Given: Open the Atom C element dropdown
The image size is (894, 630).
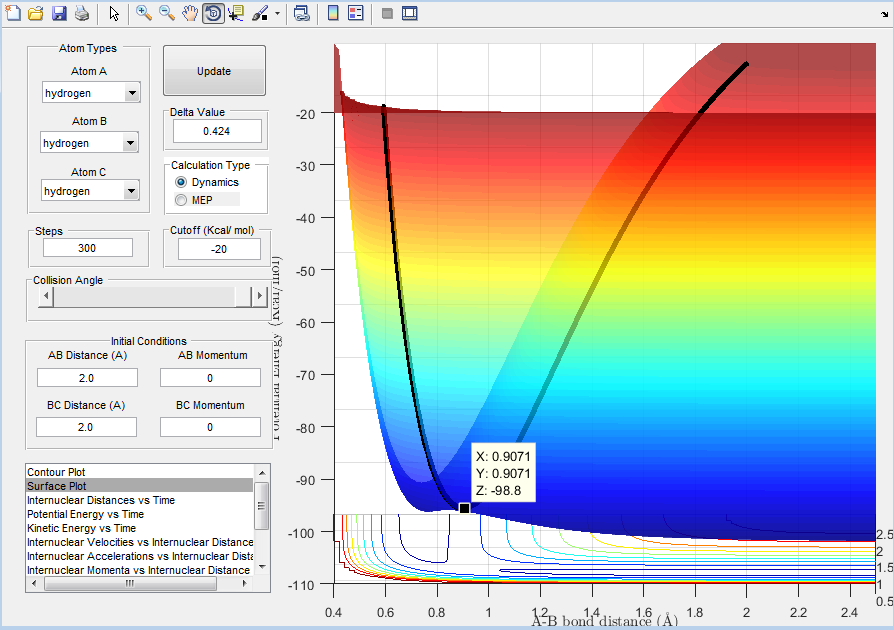Looking at the screenshot, I should [132, 191].
